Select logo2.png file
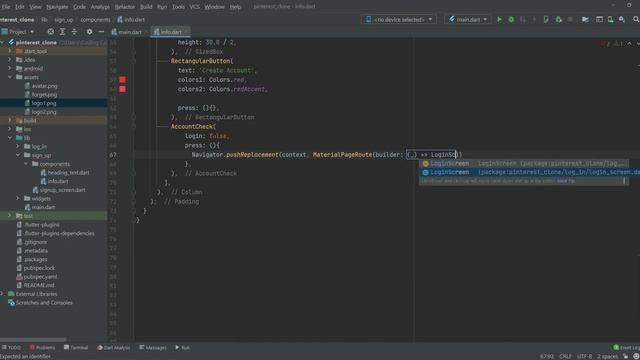This screenshot has height=360, width=640. [44, 112]
